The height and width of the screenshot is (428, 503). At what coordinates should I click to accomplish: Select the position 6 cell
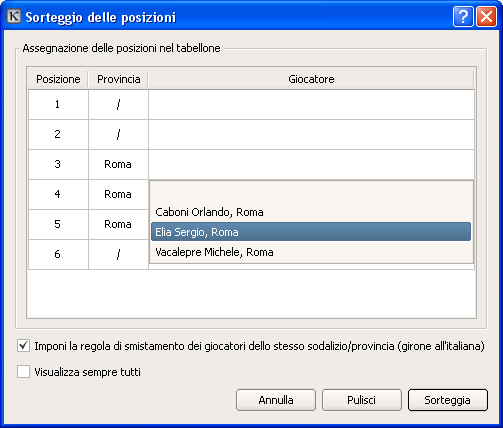pyautogui.click(x=58, y=254)
